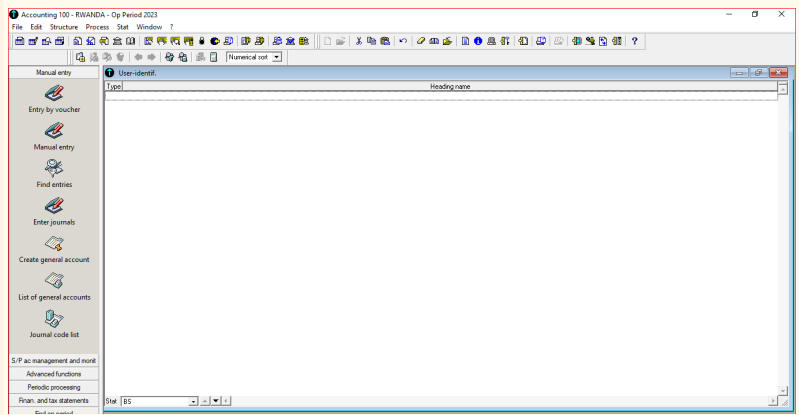
Task: Click the open folder toolbar icon
Action: [340, 41]
